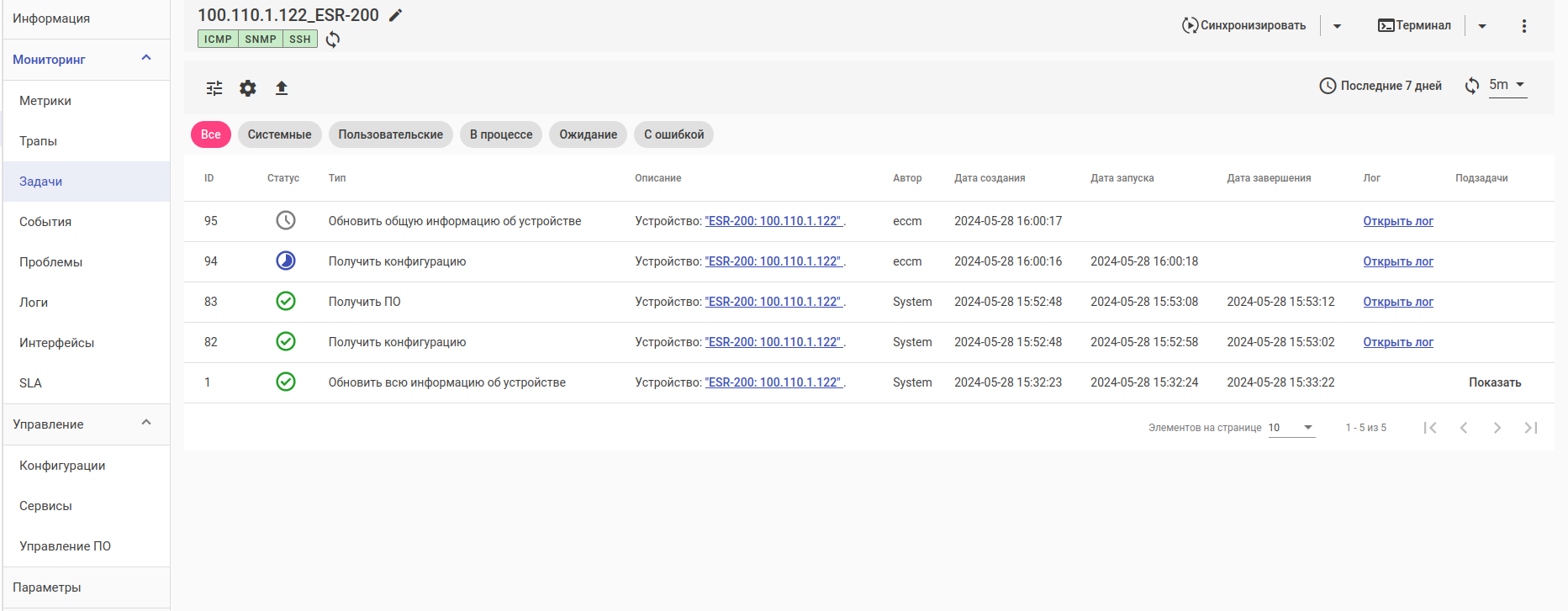Click the refresh icon beside SSH badge
1568x611 pixels.
click(x=333, y=40)
